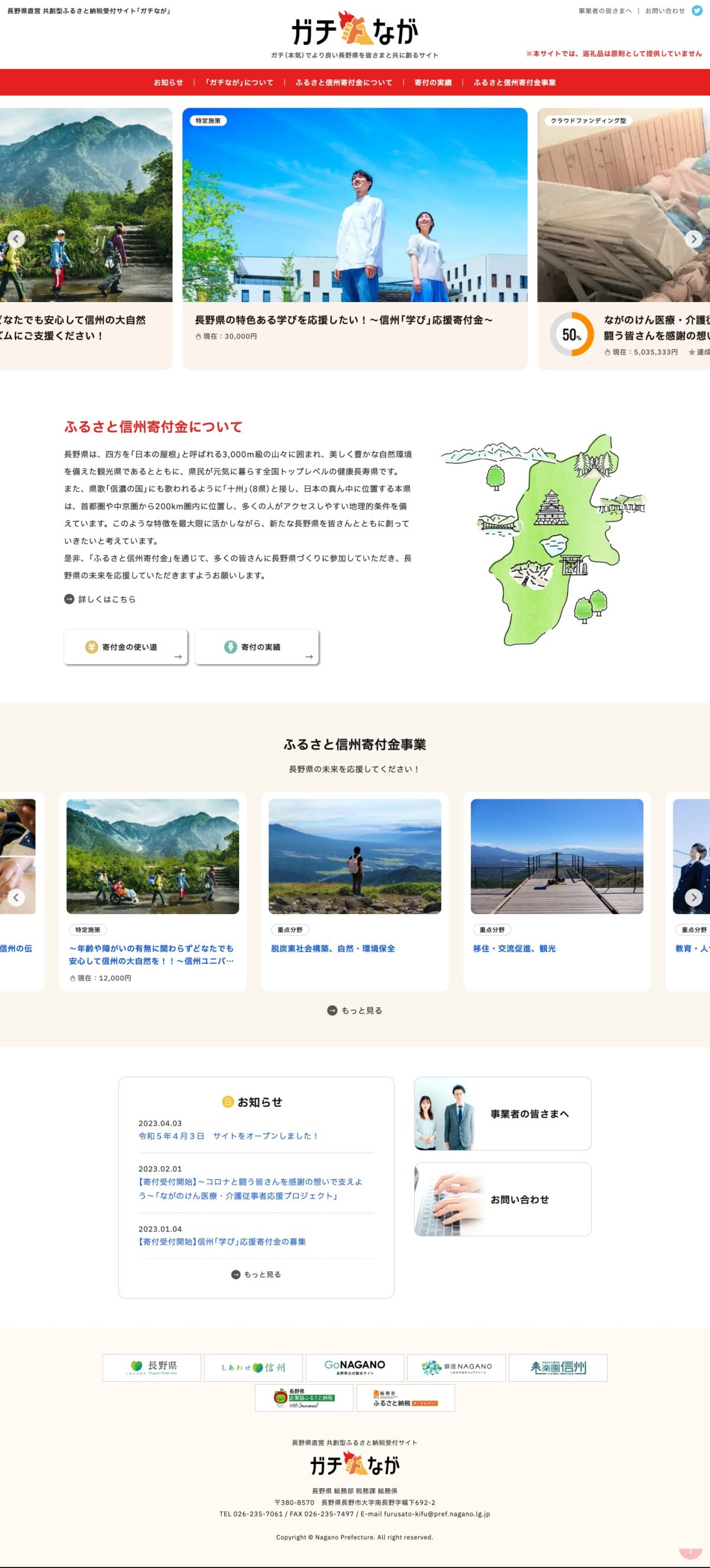Open 企業版ふるさと納税 banner

click(304, 1398)
